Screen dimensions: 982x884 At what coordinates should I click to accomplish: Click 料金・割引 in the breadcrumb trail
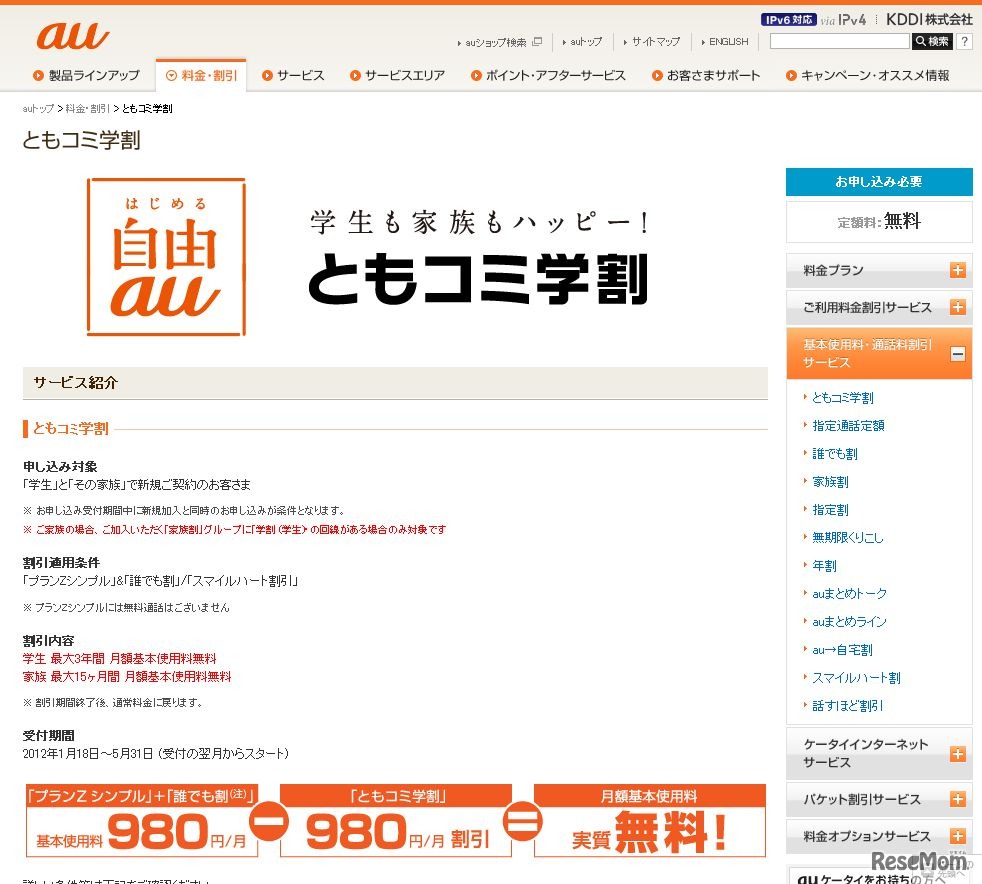click(85, 109)
